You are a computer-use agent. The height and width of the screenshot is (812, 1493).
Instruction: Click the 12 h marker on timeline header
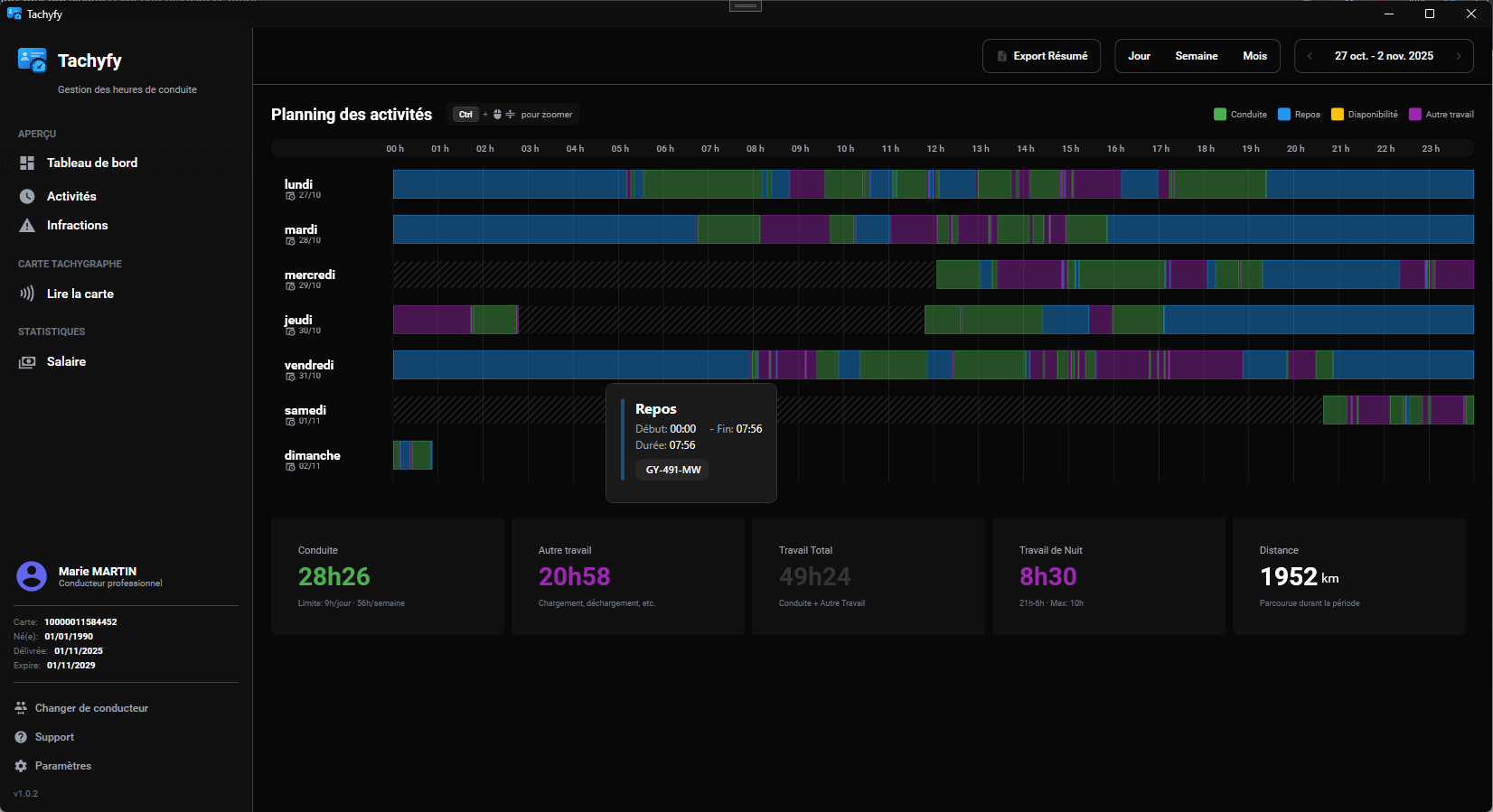pos(935,149)
